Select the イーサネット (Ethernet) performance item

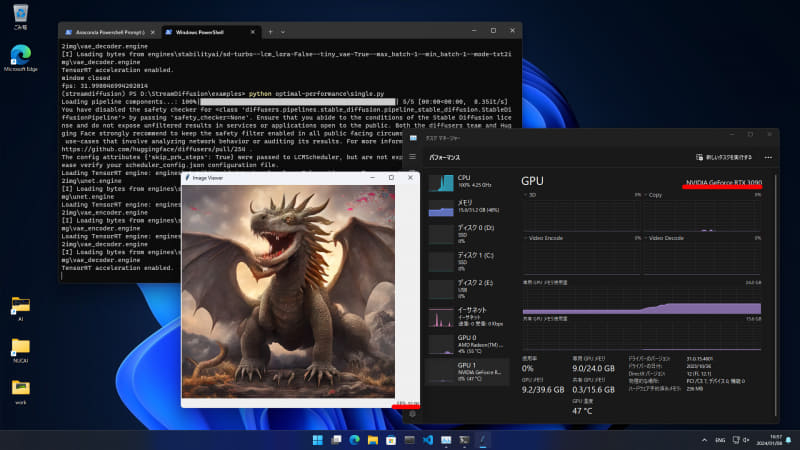(x=467, y=317)
